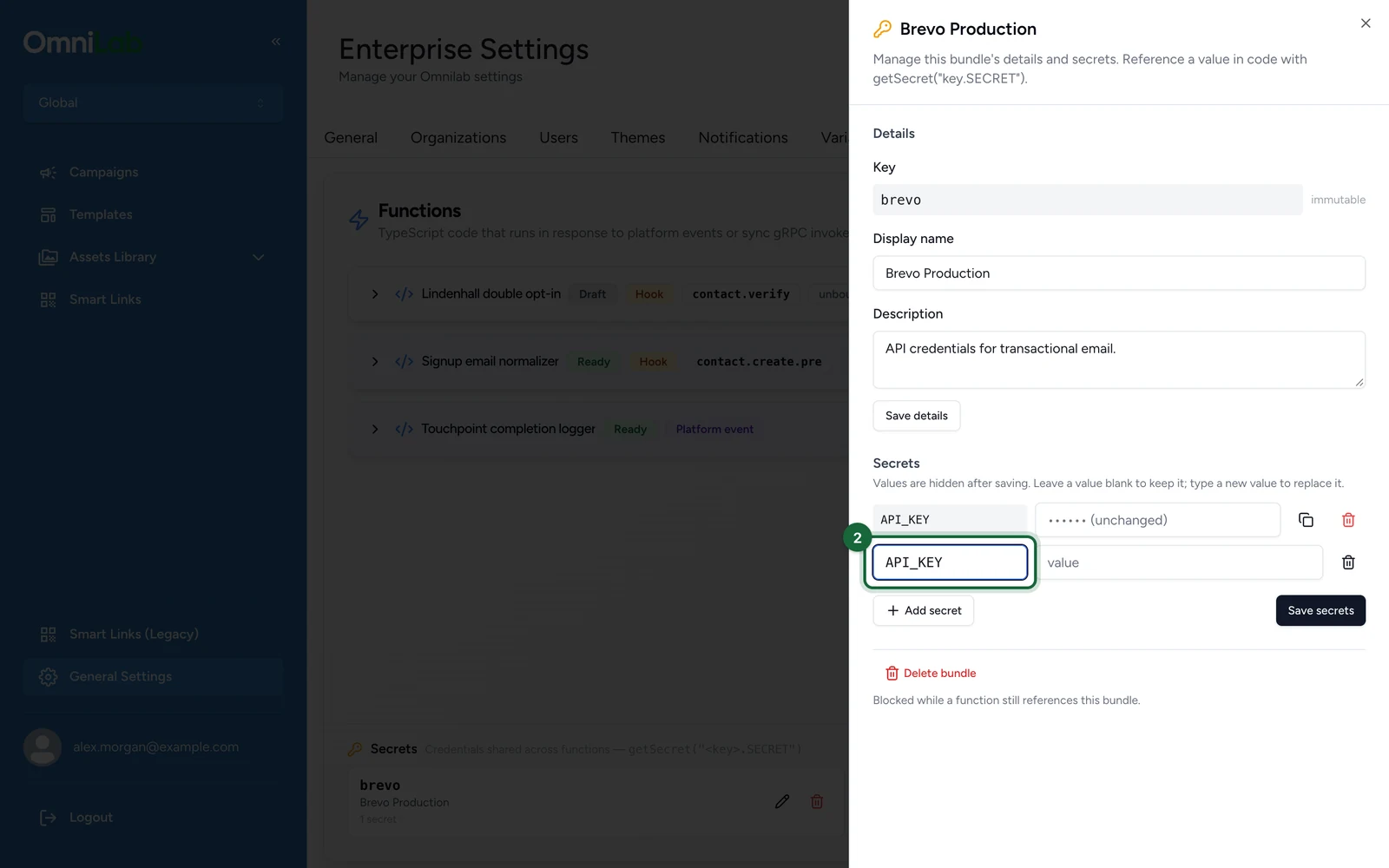Open Campaigns in the sidebar
1389x868 pixels.
click(103, 172)
